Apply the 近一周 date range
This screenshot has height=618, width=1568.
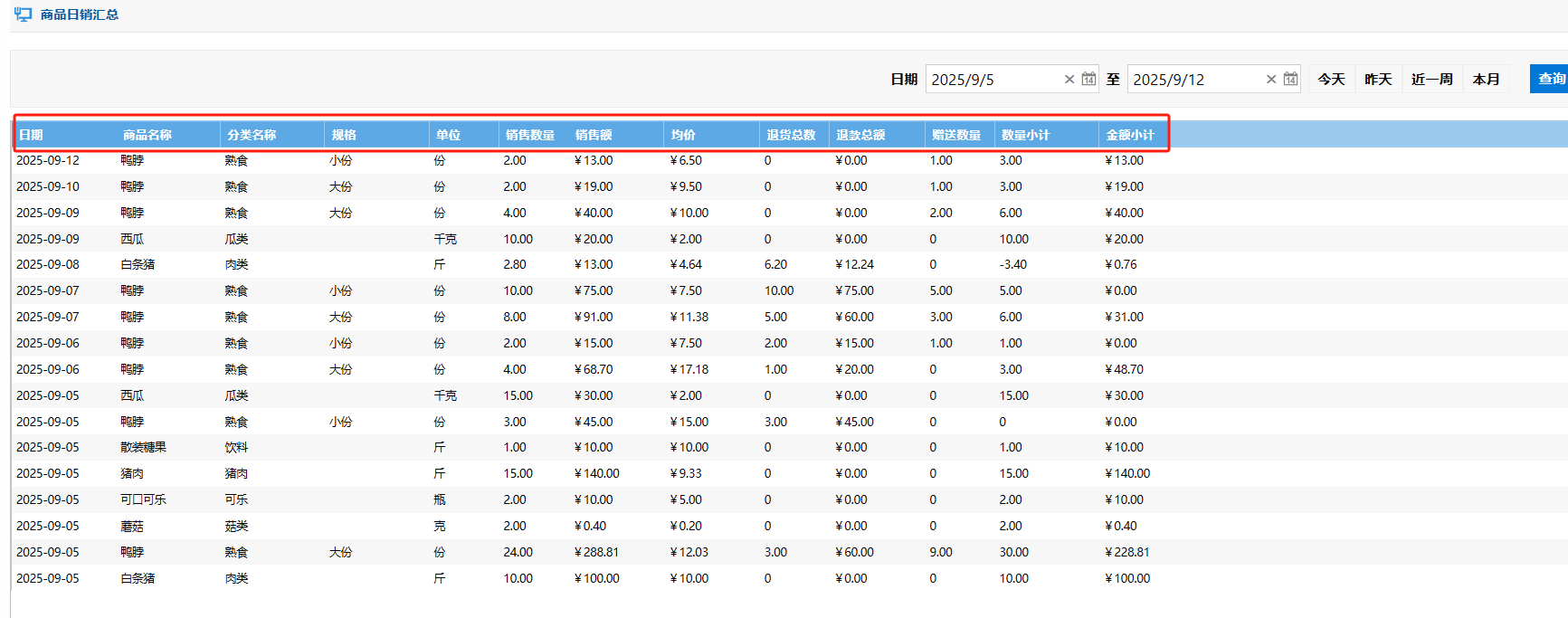point(1431,80)
